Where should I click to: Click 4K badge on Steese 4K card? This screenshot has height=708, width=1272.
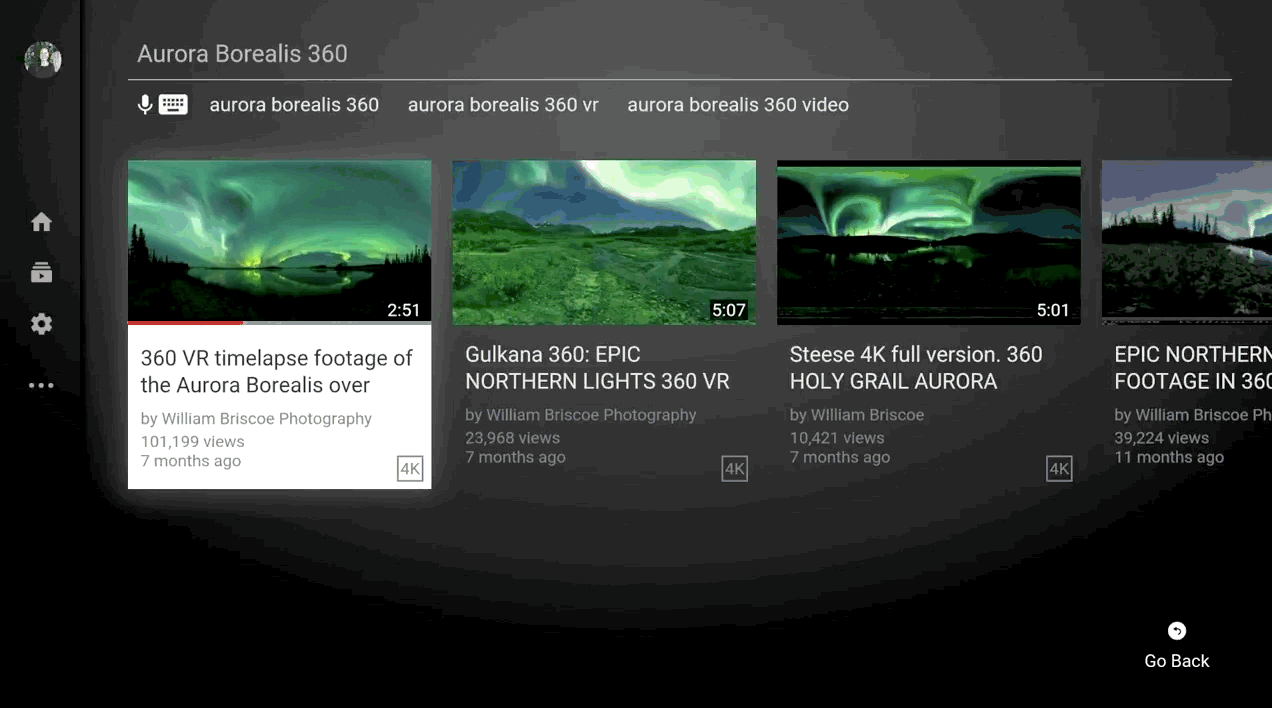[1059, 469]
